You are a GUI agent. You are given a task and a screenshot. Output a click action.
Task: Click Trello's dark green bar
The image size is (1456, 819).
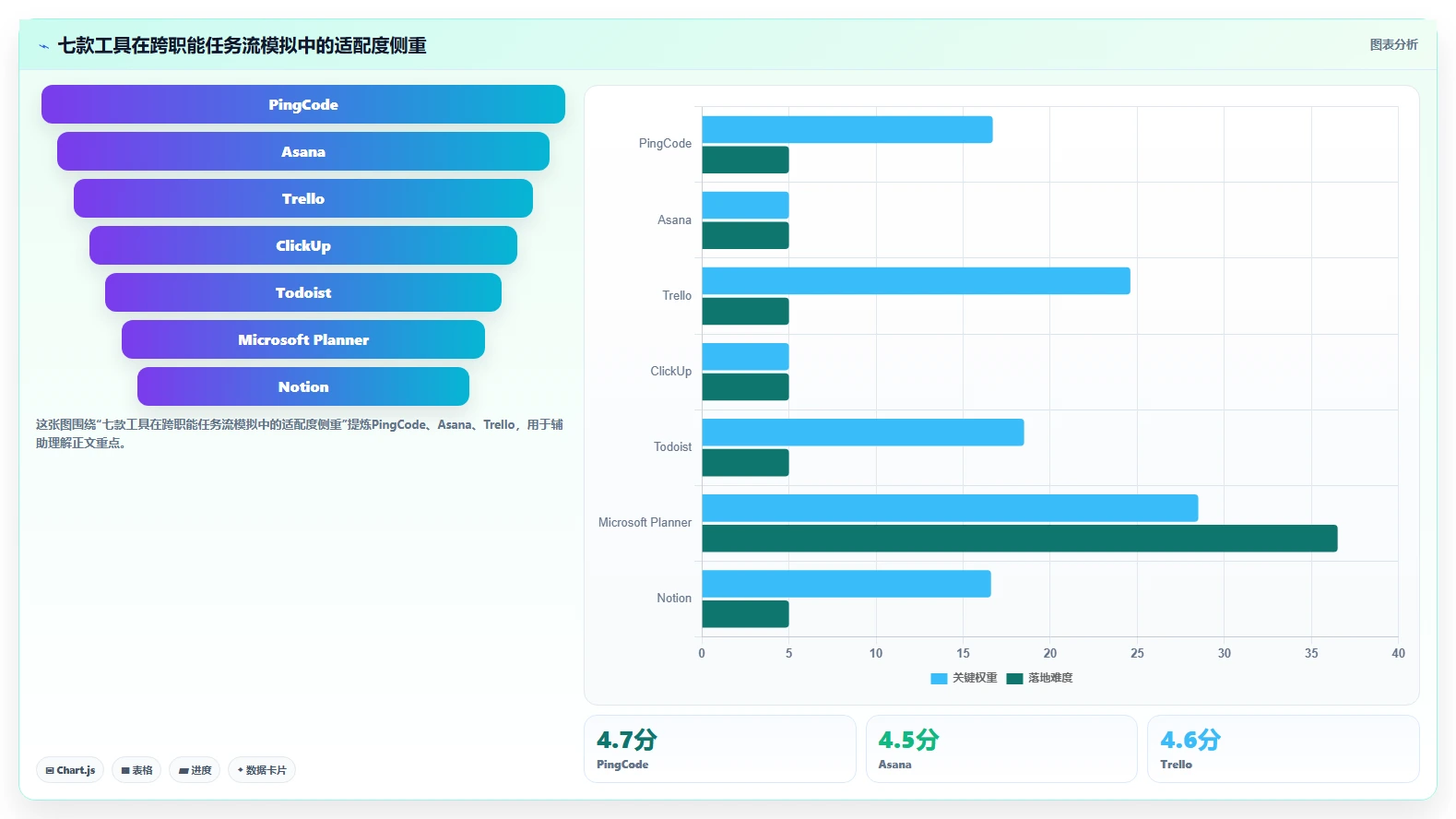pos(745,311)
